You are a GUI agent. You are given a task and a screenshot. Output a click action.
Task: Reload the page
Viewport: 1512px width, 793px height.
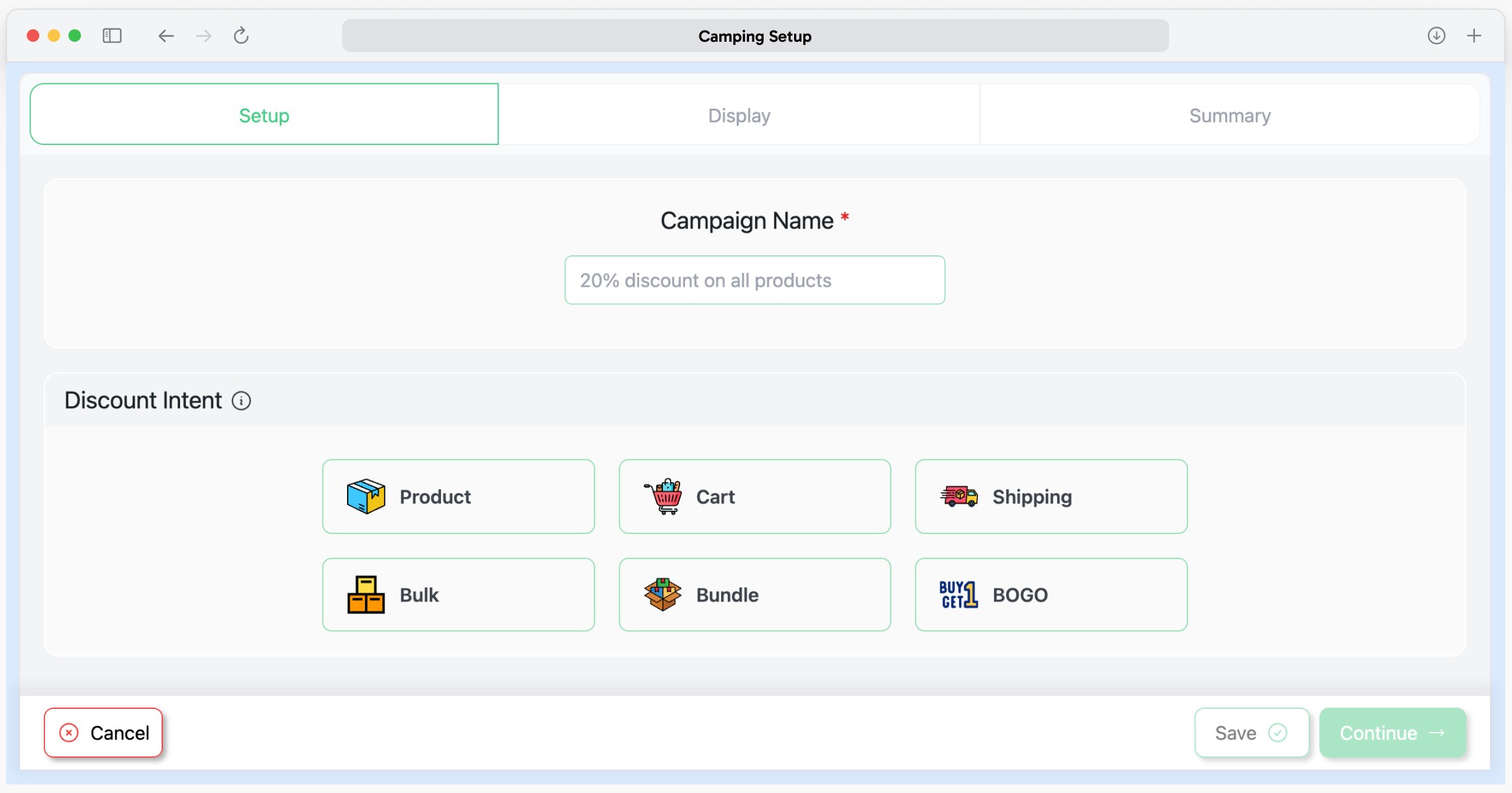click(x=241, y=36)
